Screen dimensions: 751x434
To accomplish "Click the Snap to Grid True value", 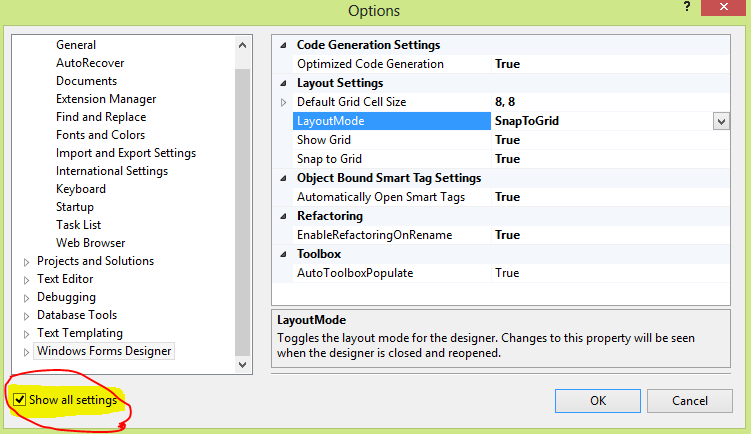I will point(507,159).
